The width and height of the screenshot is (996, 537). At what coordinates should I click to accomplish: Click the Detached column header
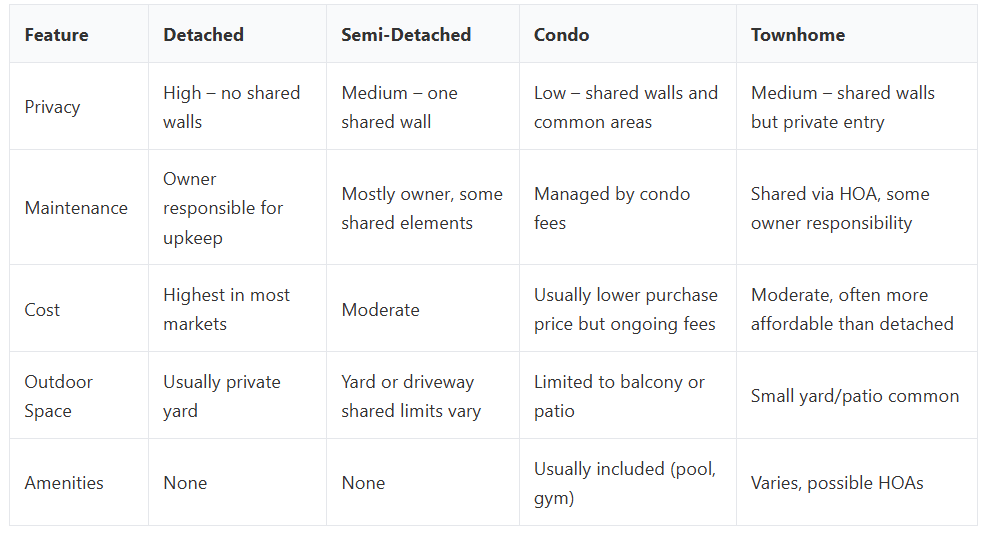pyautogui.click(x=203, y=35)
